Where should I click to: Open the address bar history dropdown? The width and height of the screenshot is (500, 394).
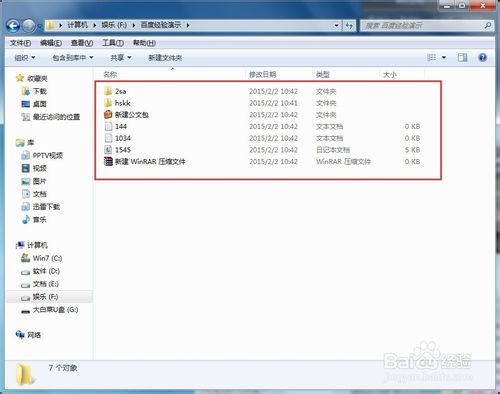(337, 26)
